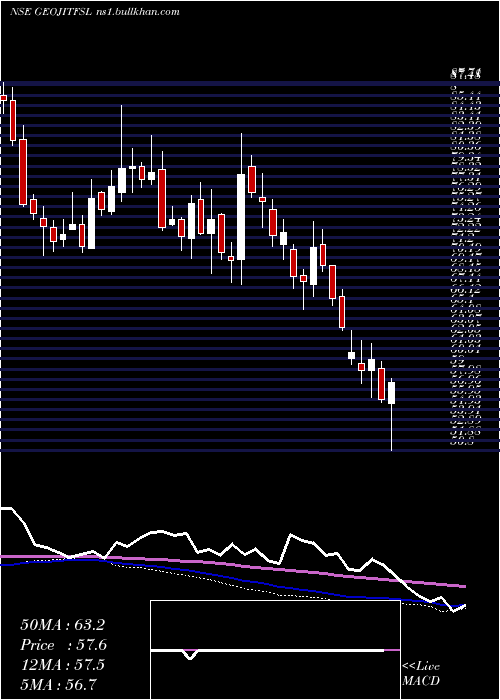Click the Price : 57.6 label

(63, 645)
